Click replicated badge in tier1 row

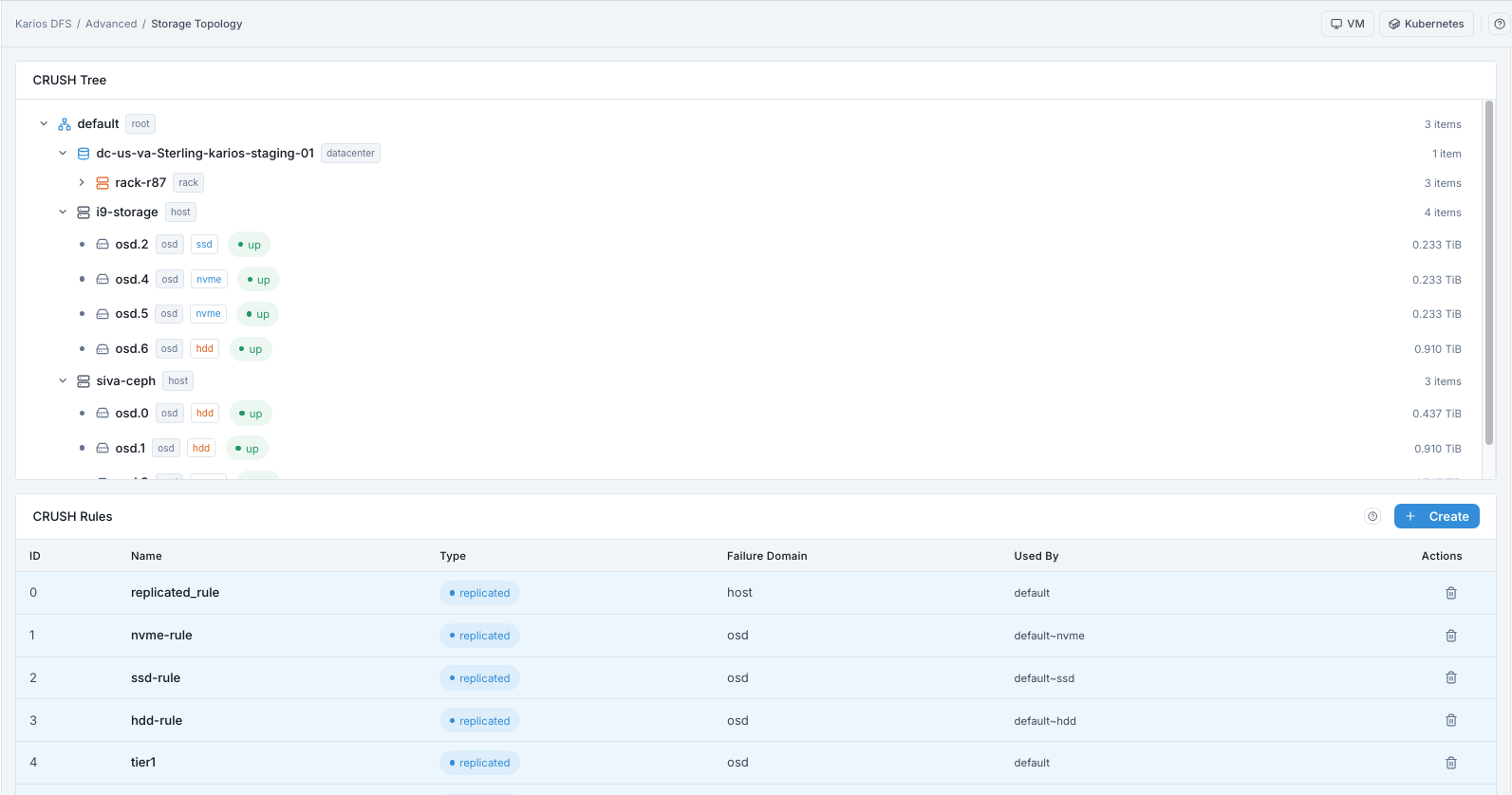(x=479, y=763)
